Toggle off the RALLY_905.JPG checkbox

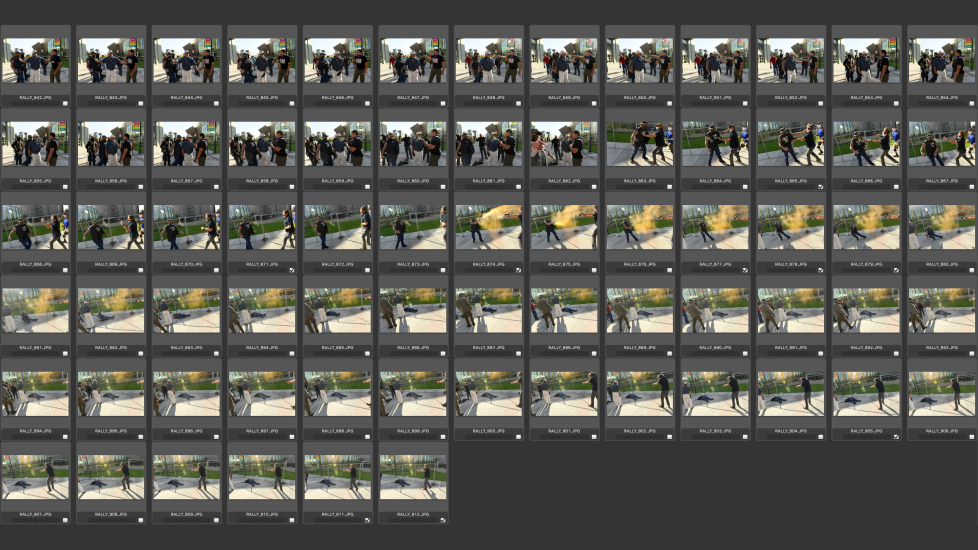pyautogui.click(x=896, y=437)
